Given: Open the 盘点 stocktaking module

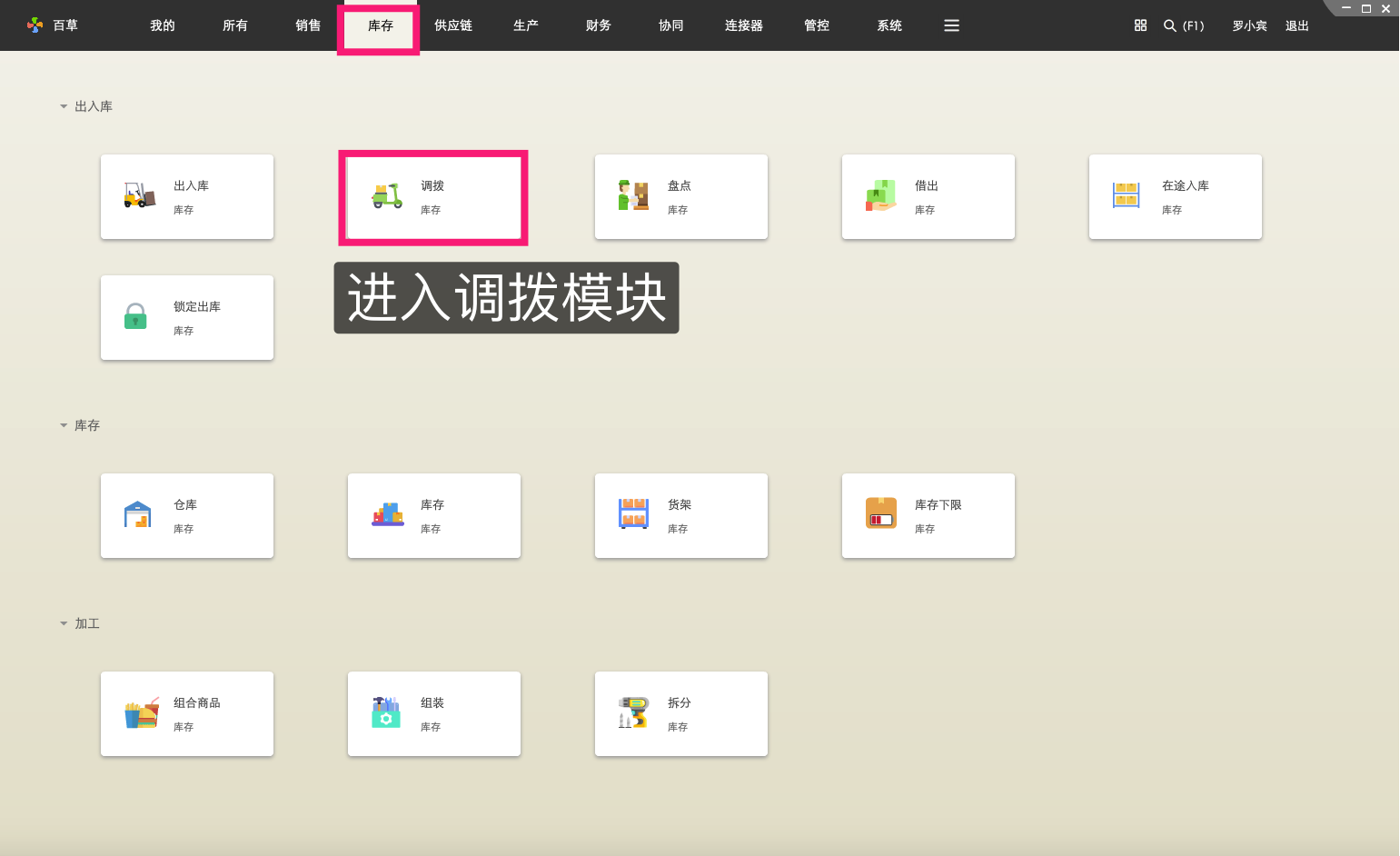Looking at the screenshot, I should [x=680, y=196].
